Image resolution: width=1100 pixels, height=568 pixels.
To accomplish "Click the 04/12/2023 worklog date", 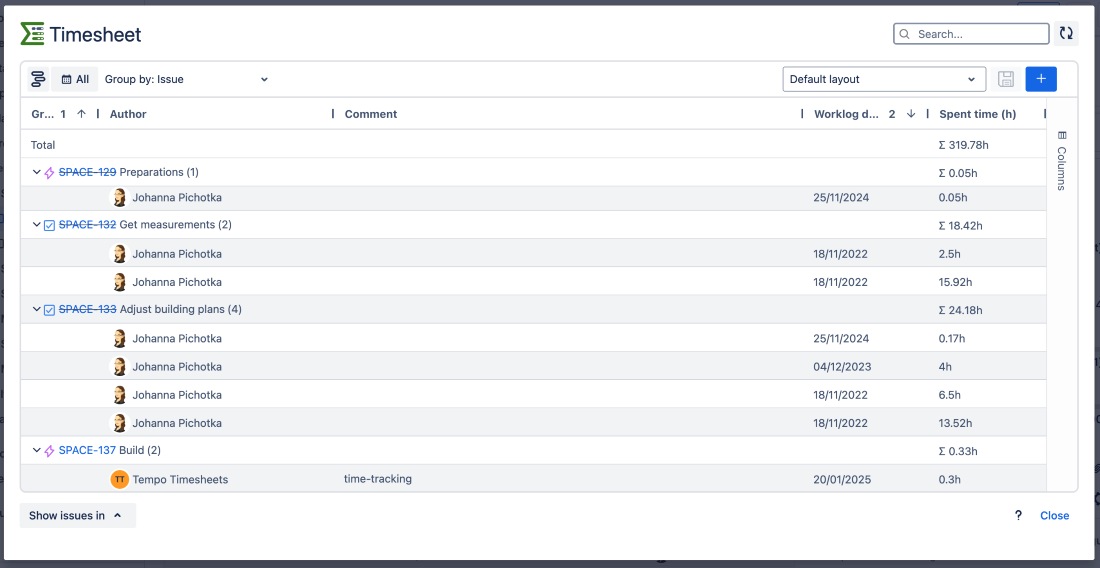I will (840, 367).
